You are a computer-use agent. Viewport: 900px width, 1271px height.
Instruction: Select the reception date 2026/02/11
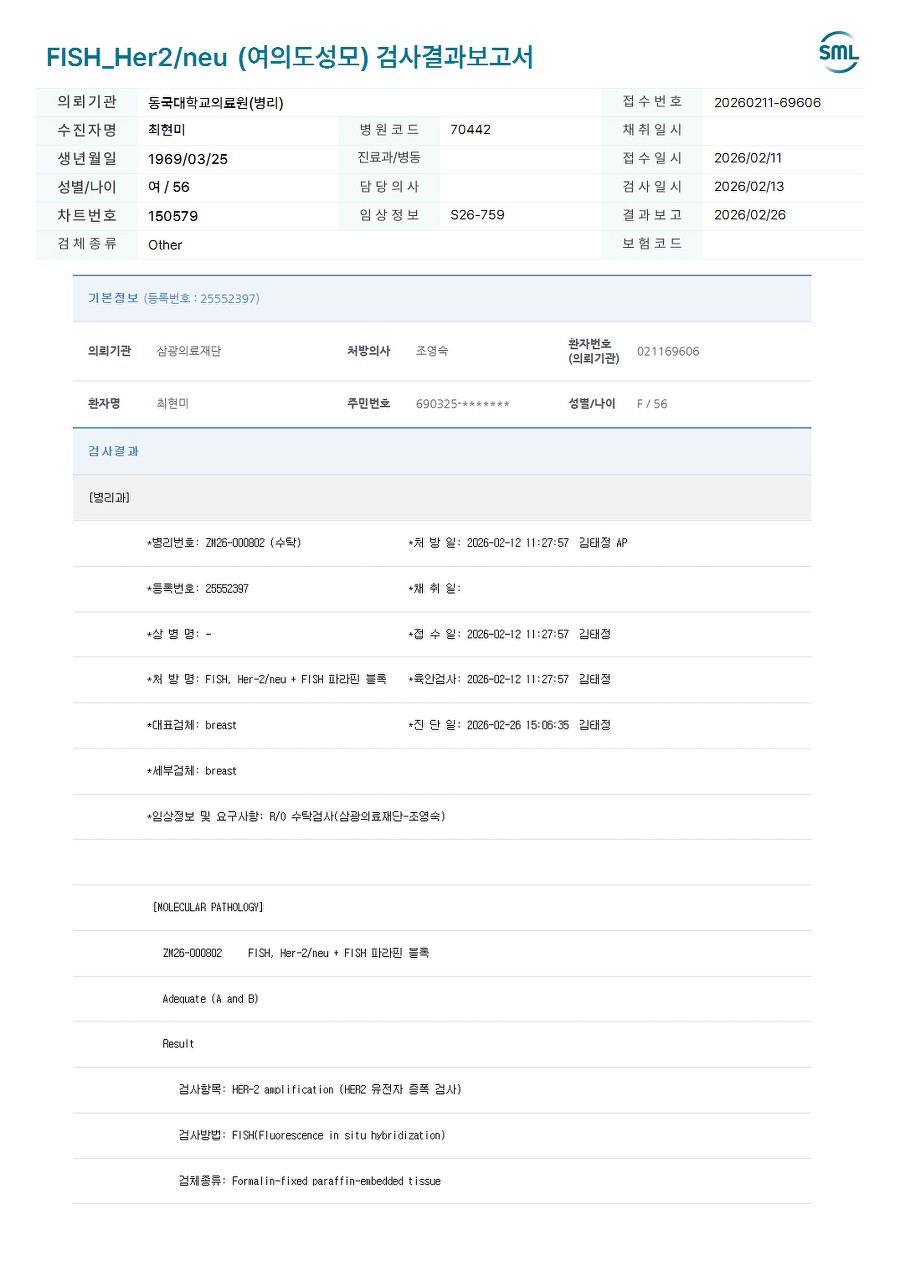point(748,158)
